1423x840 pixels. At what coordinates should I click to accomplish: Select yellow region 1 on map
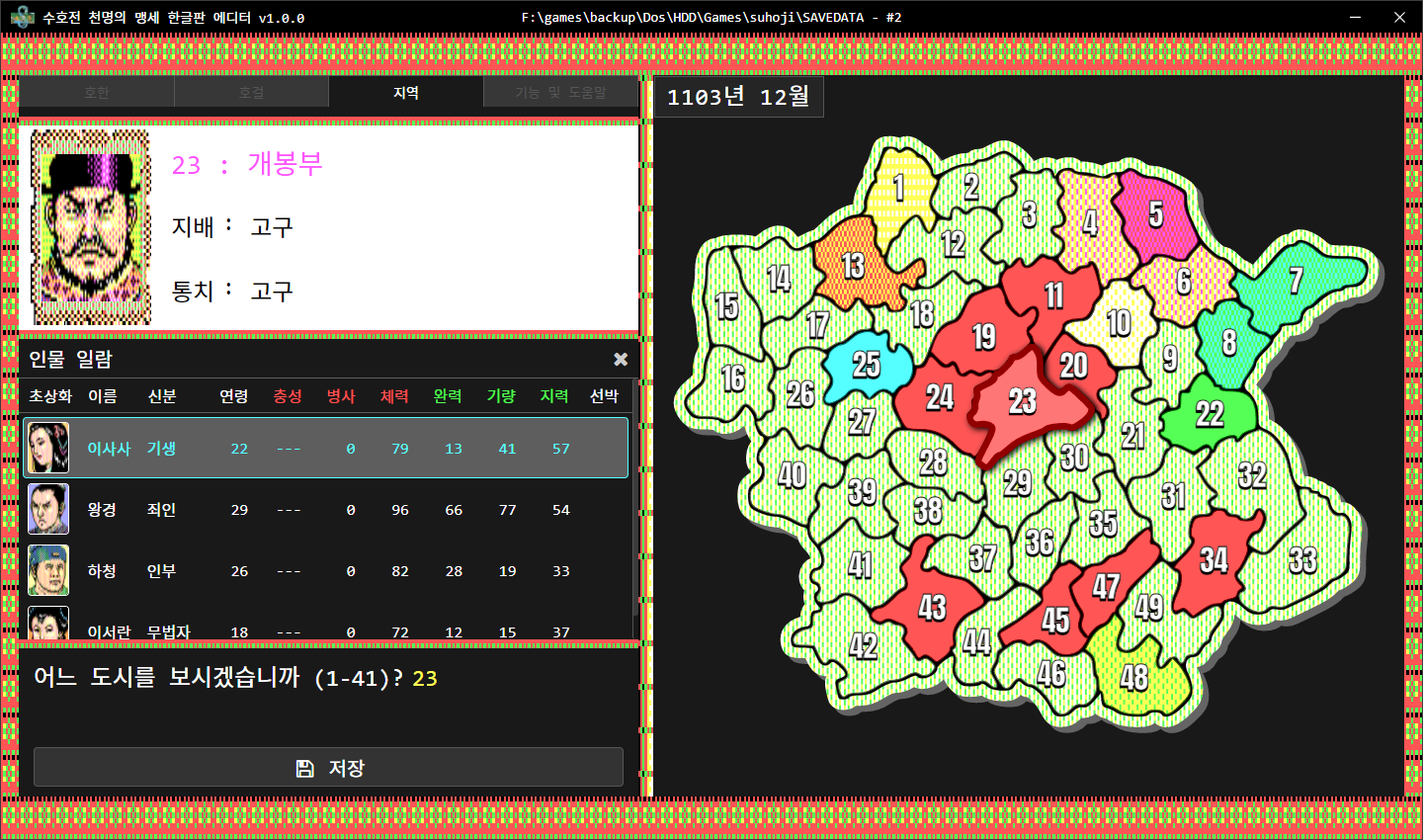(x=899, y=186)
